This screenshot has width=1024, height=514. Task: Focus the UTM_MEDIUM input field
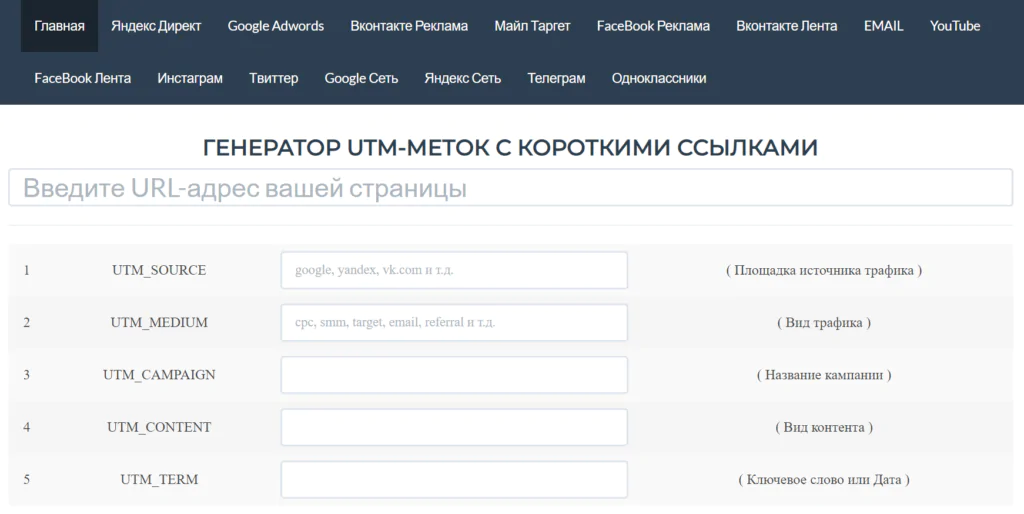(454, 323)
